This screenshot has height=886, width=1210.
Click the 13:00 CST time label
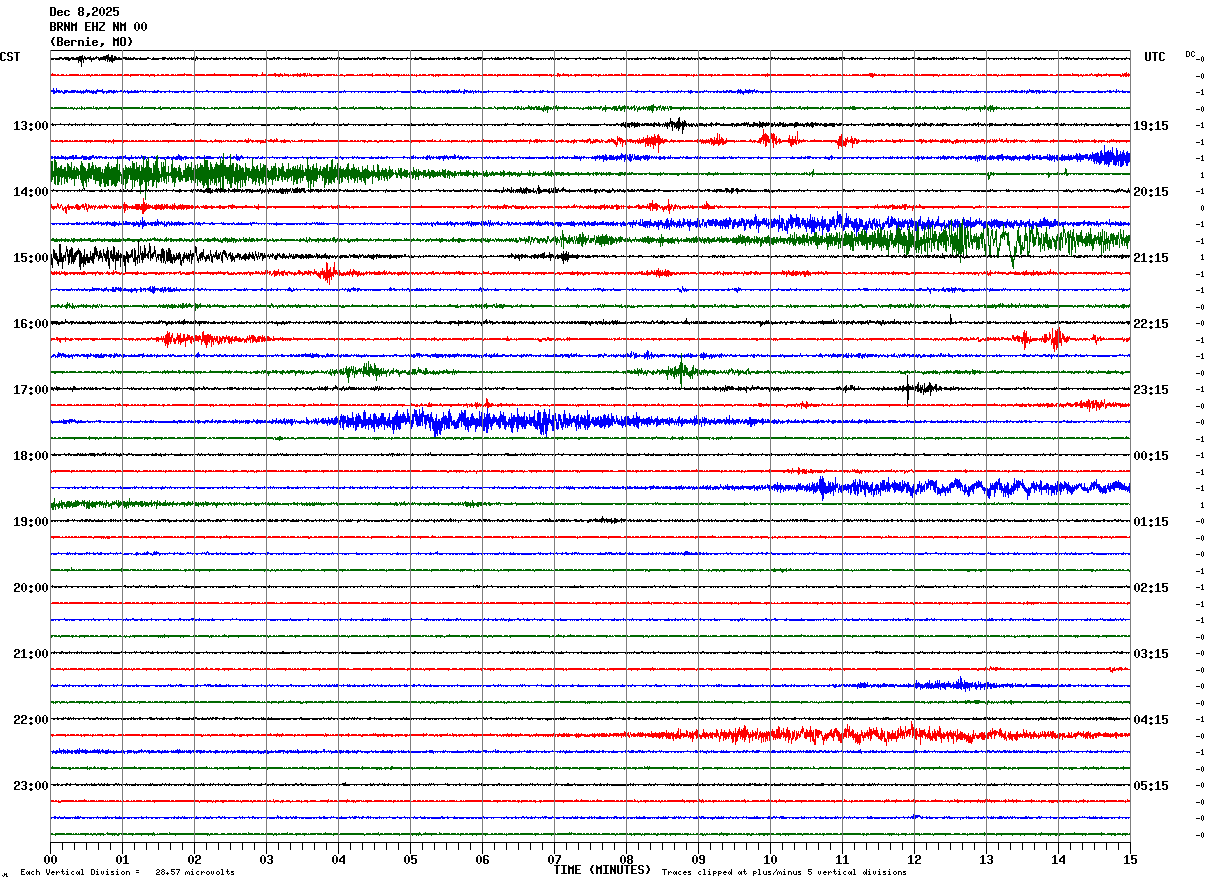[31, 126]
